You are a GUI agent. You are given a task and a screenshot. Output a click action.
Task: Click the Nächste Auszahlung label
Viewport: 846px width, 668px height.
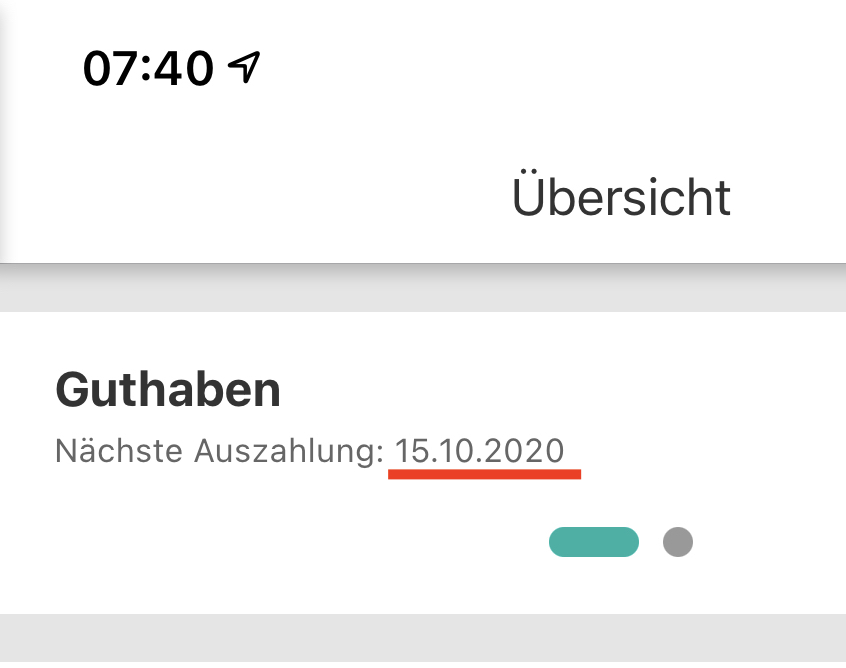click(x=219, y=451)
